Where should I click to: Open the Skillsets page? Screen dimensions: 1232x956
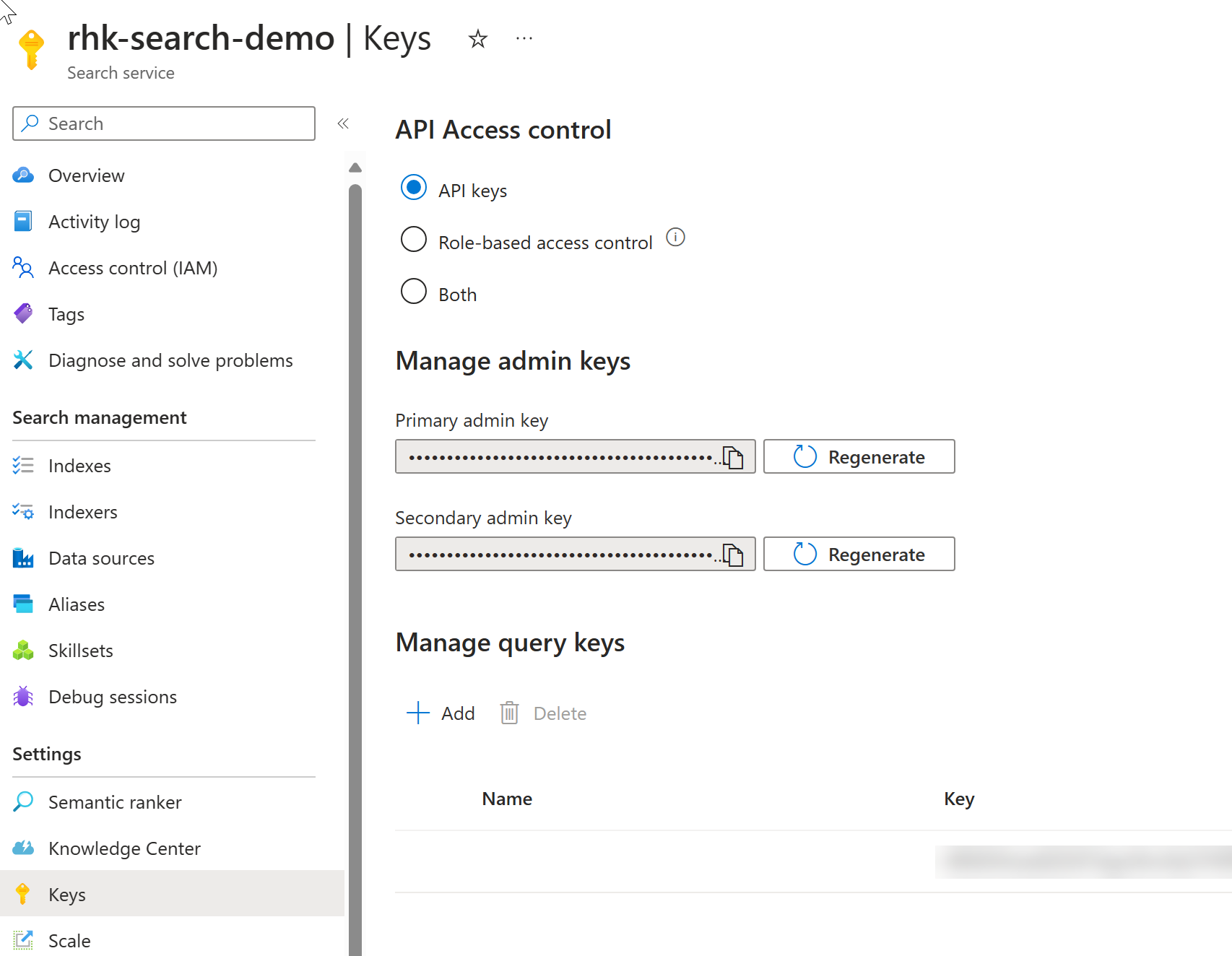pos(81,651)
